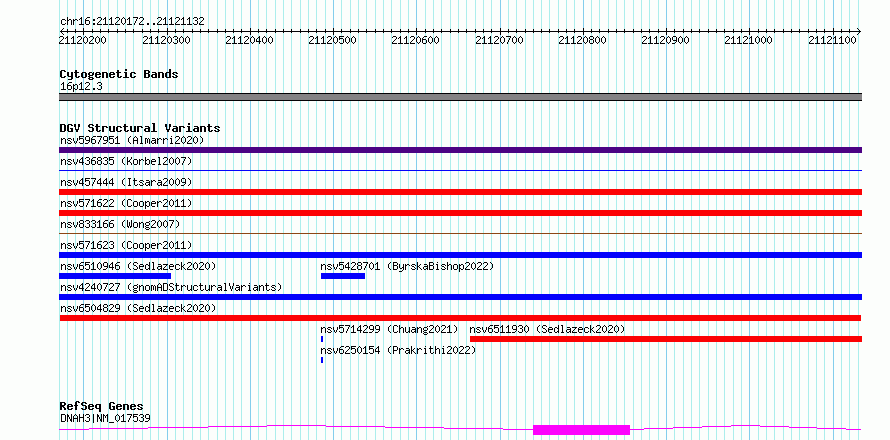Open the nsv5428701 (ByrskaBishop2022) label
This screenshot has width=890, height=440.
coord(407,266)
